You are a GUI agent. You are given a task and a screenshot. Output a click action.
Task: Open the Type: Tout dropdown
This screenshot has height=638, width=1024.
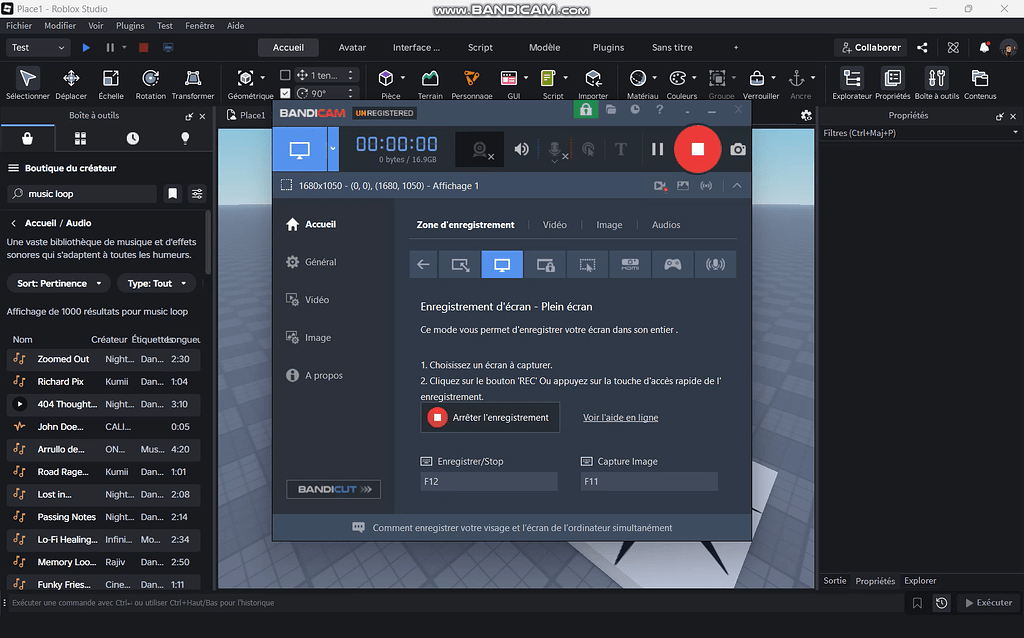point(157,283)
